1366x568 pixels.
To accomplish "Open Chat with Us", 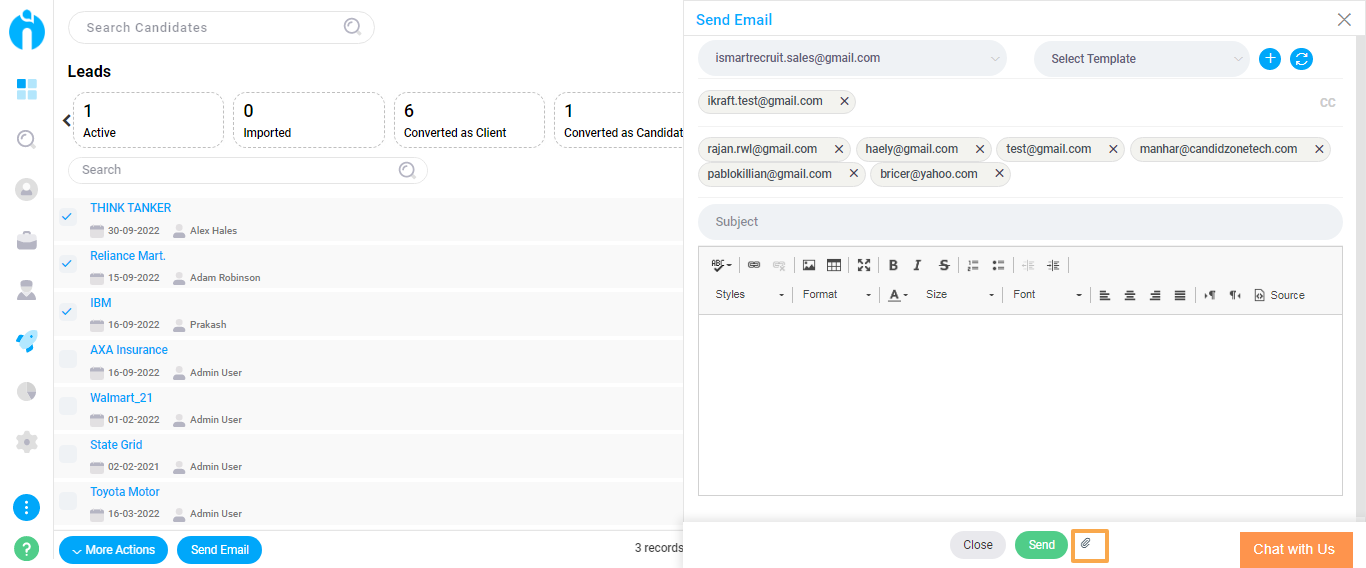I will [x=1294, y=549].
